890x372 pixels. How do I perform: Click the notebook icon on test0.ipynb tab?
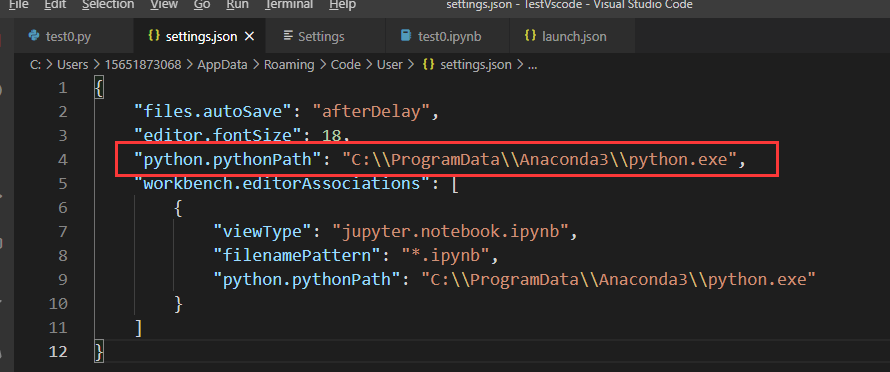point(405,36)
